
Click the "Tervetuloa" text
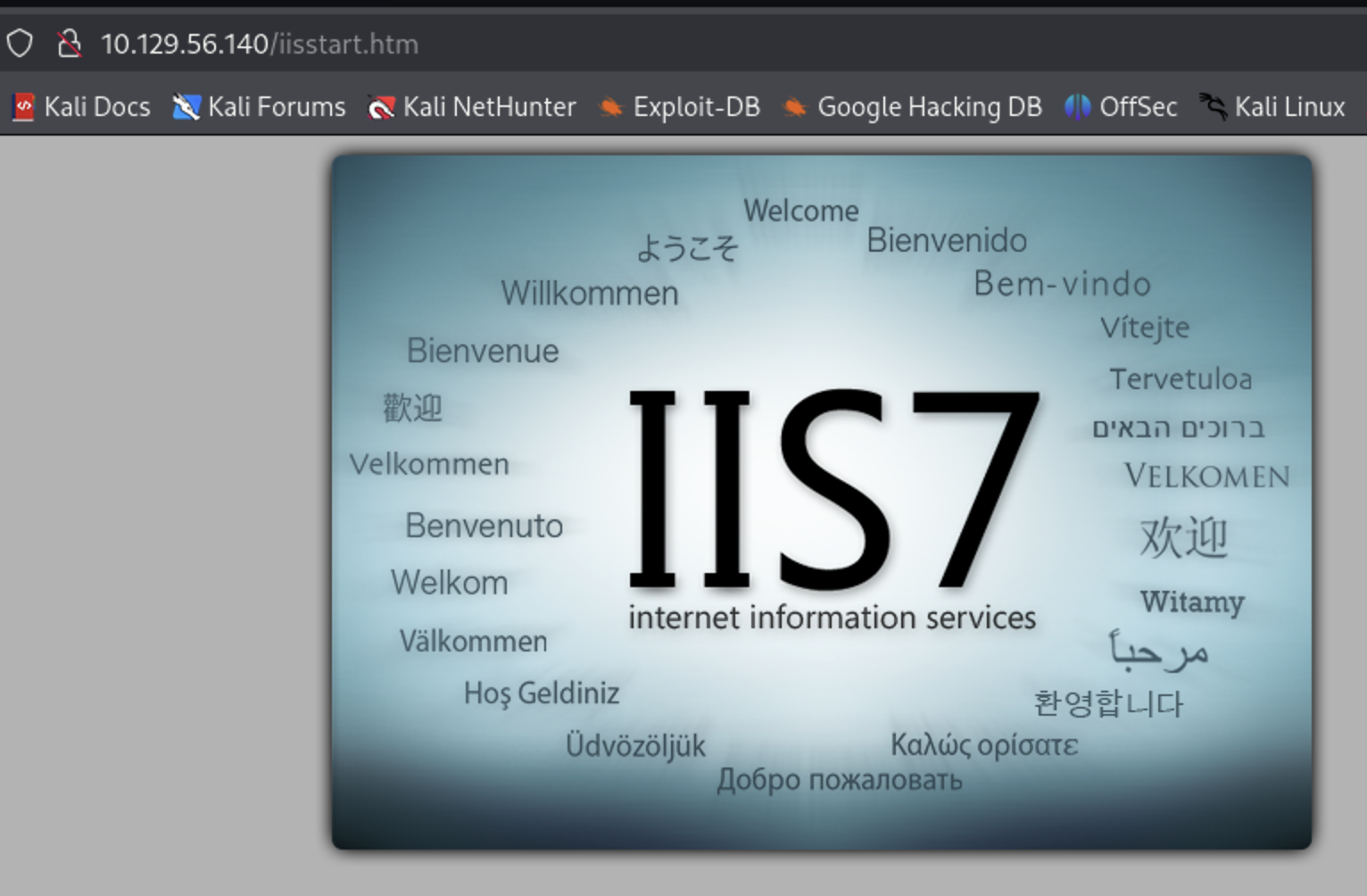[1181, 379]
